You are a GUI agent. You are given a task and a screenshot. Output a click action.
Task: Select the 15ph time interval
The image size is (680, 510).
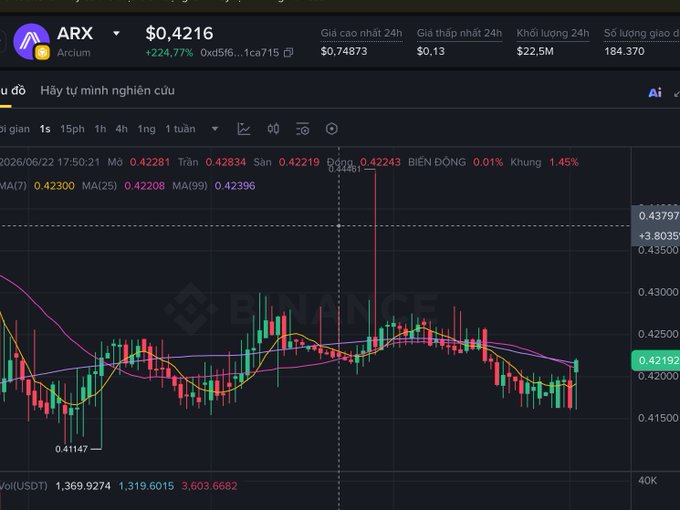pos(72,129)
